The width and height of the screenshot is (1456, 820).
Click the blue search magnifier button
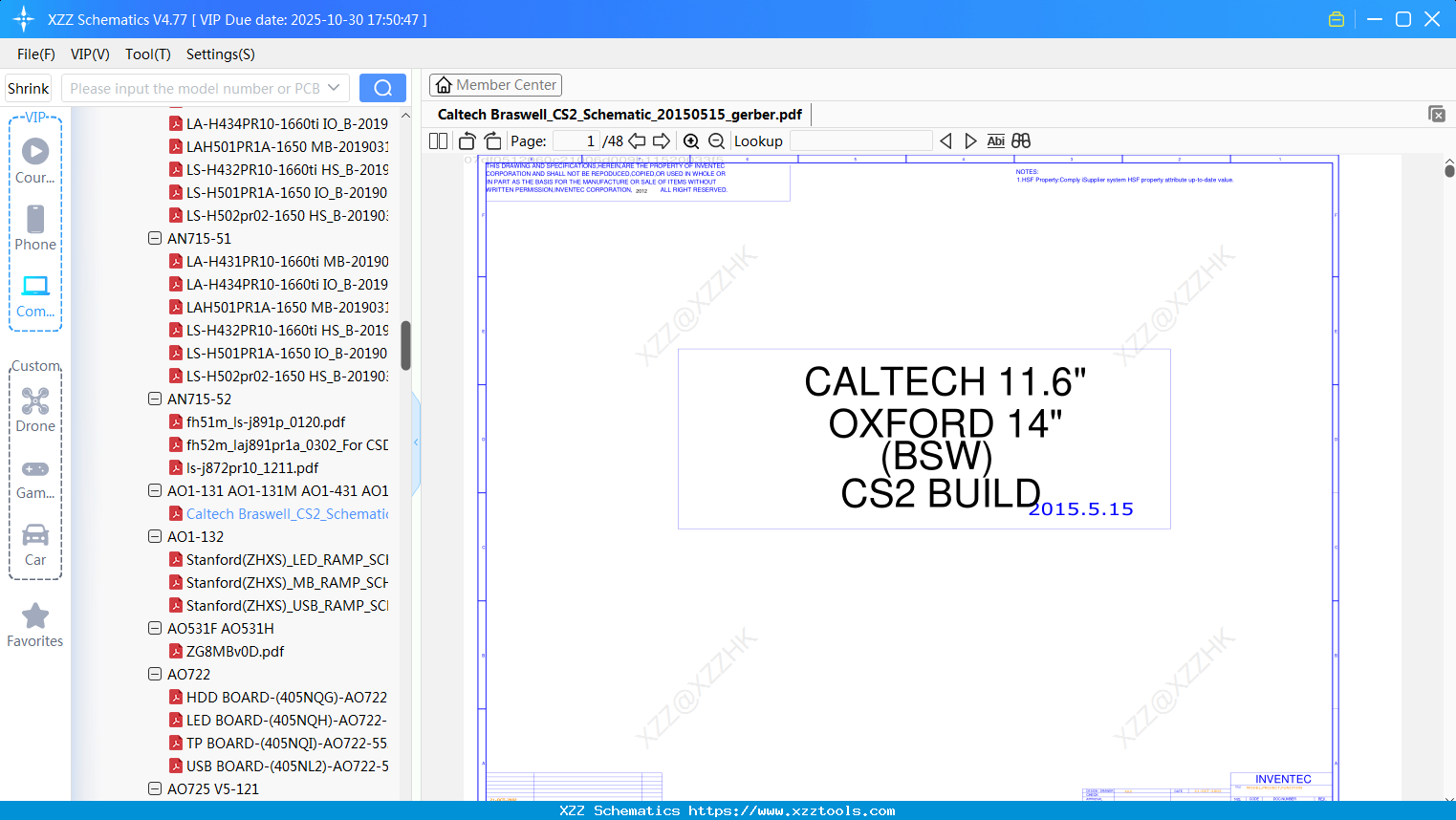click(x=382, y=88)
